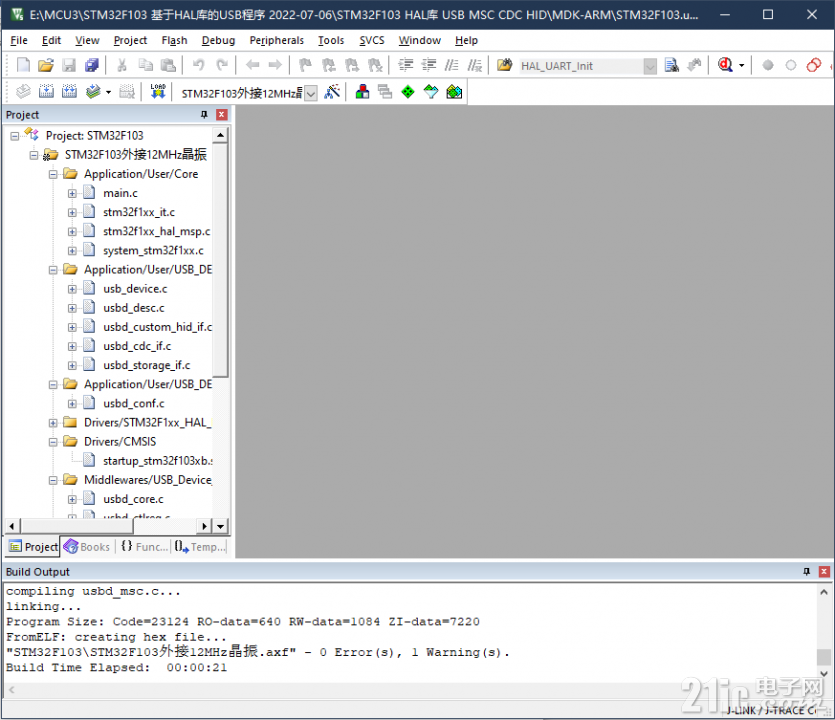Click the Save All icon
This screenshot has width=835, height=720.
(92, 65)
